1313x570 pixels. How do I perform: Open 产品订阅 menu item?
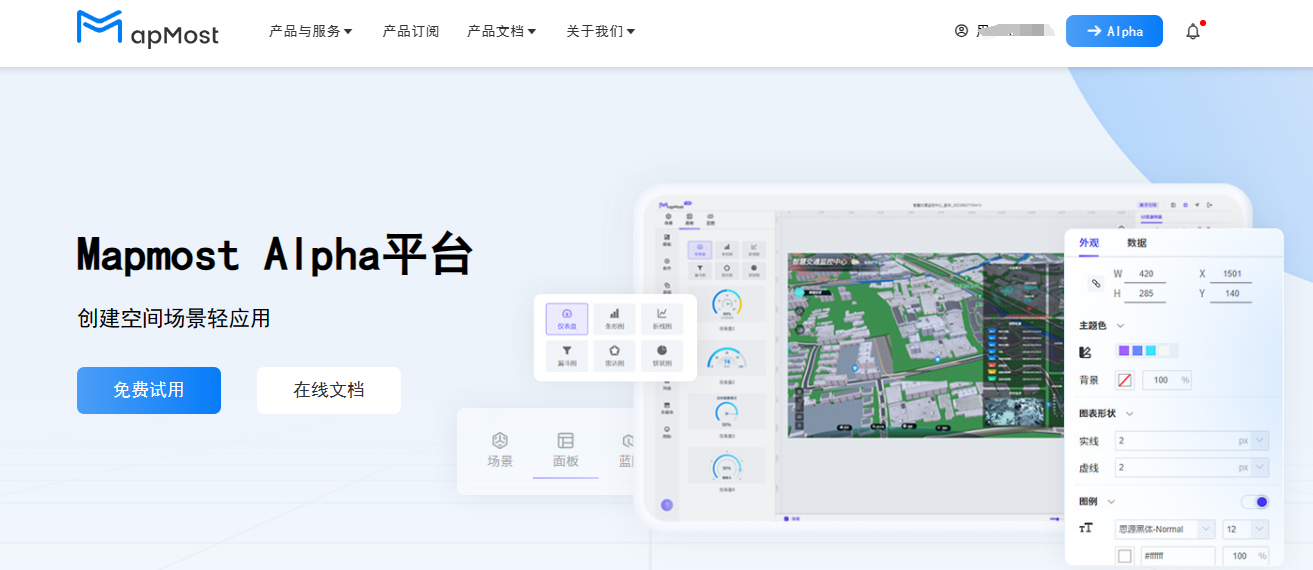pyautogui.click(x=410, y=31)
